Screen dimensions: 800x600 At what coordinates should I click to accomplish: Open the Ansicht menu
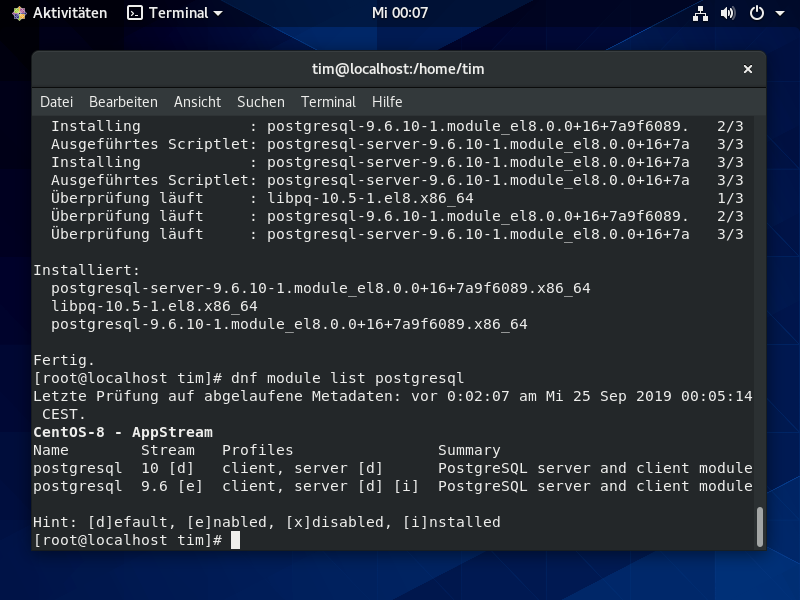point(197,102)
